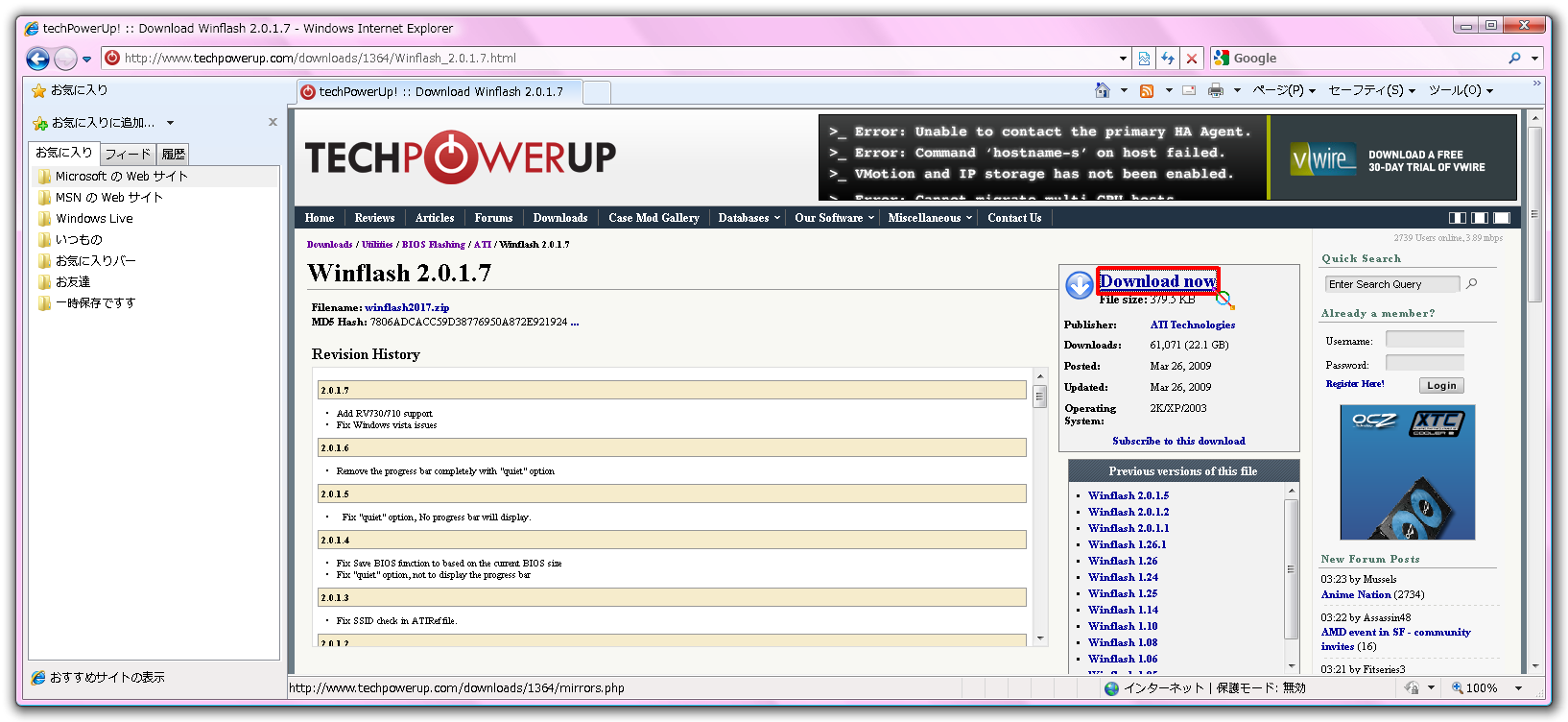The image size is (1568, 722).
Task: Open the recent pages dropdown beside Forward
Action: coord(87,60)
